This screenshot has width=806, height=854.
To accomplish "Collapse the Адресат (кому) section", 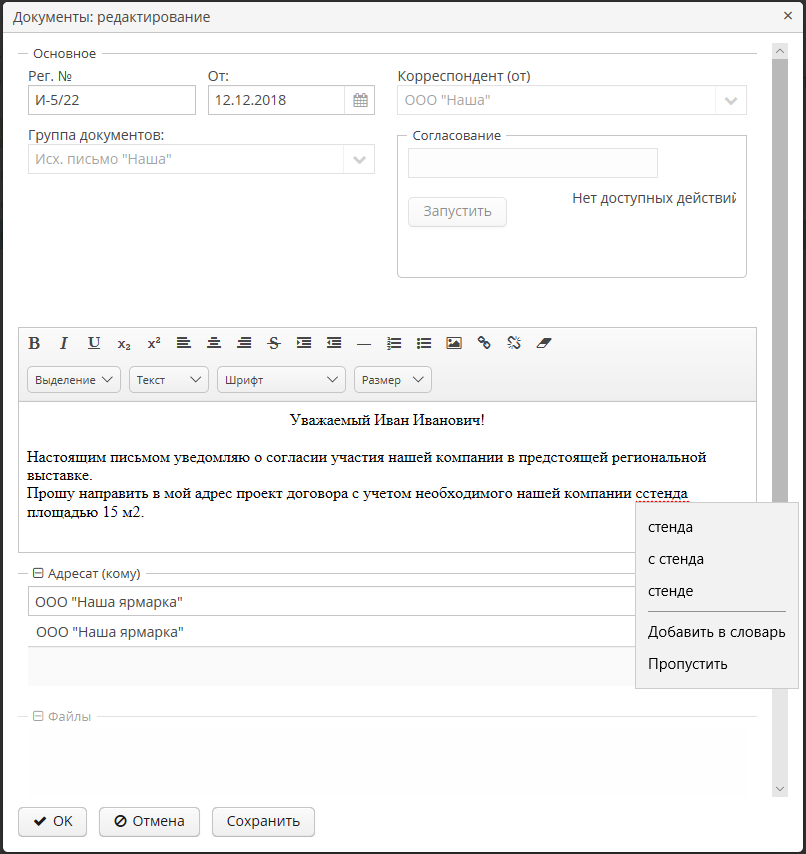I will point(39,573).
